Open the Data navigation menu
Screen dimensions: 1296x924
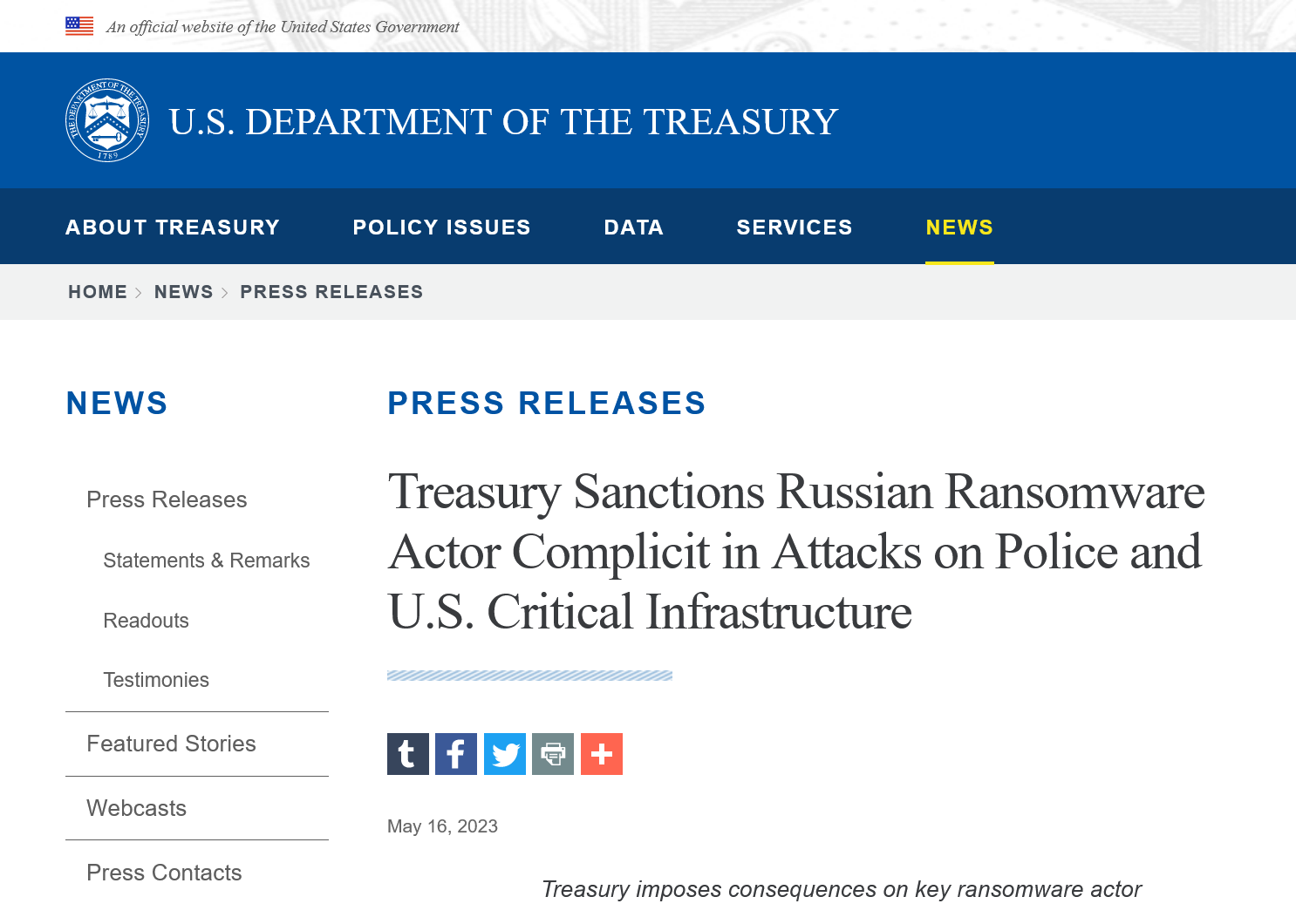(633, 228)
